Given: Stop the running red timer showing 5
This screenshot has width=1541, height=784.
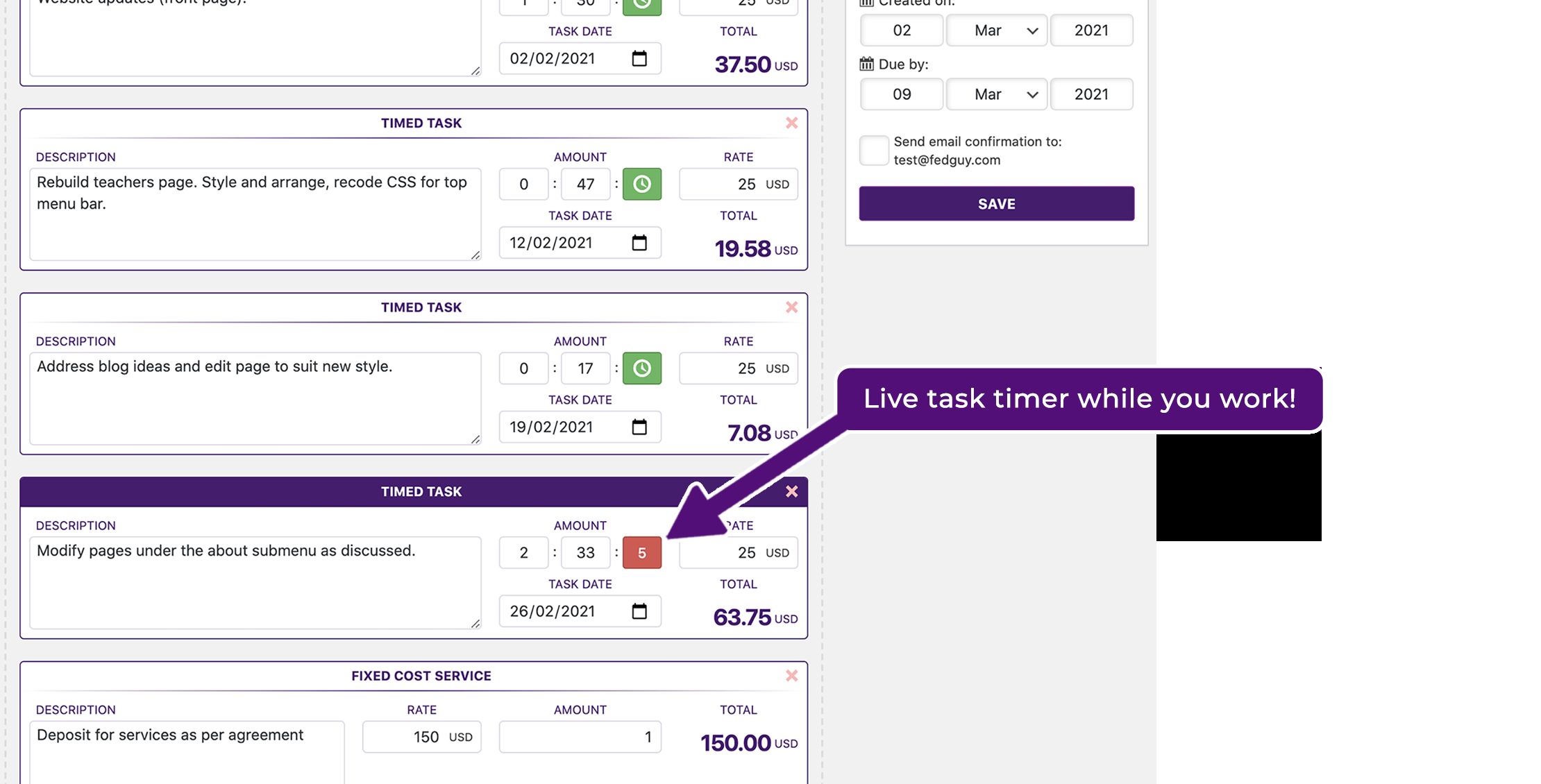Looking at the screenshot, I should point(641,553).
